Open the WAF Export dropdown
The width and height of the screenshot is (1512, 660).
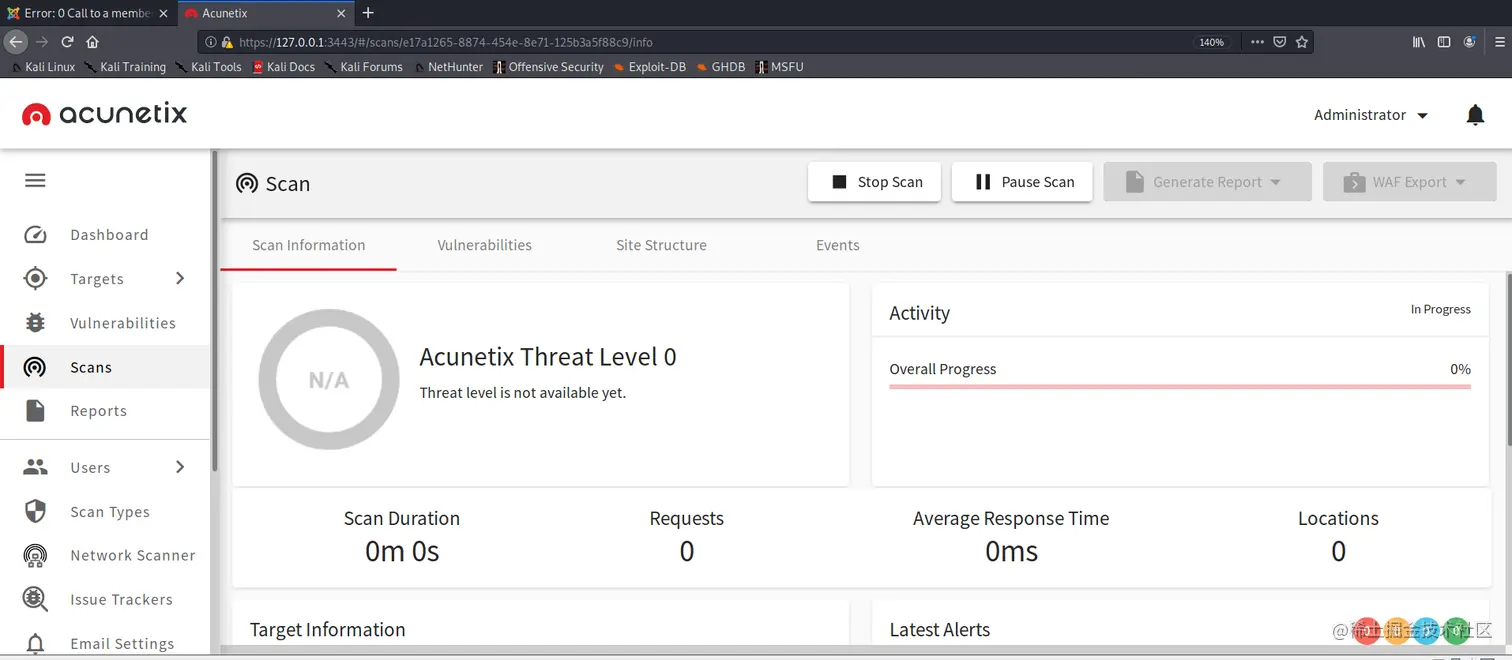1409,182
